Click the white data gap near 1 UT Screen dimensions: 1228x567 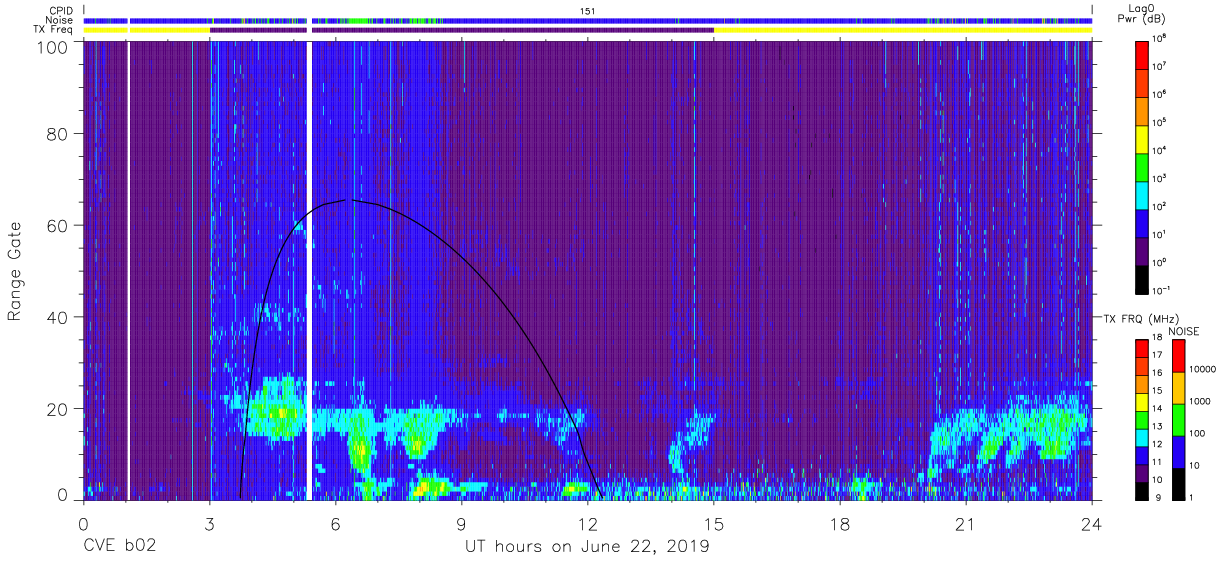[x=129, y=270]
